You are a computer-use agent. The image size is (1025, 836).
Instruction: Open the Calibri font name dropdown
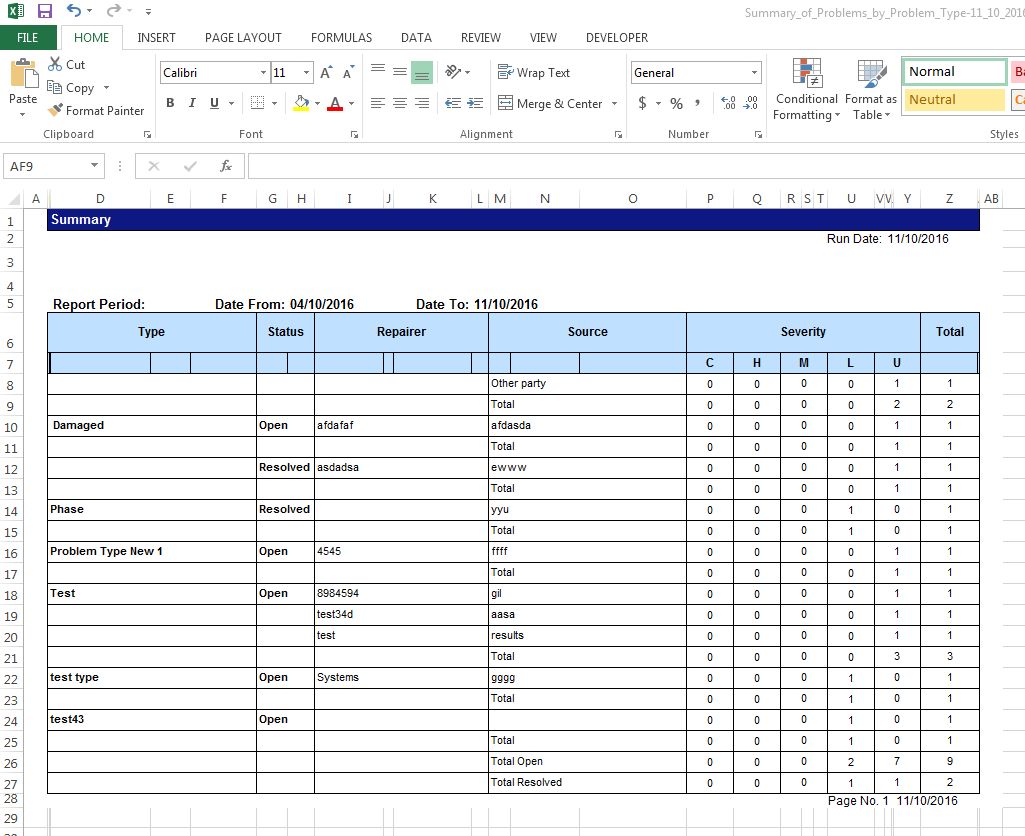pyautogui.click(x=263, y=73)
